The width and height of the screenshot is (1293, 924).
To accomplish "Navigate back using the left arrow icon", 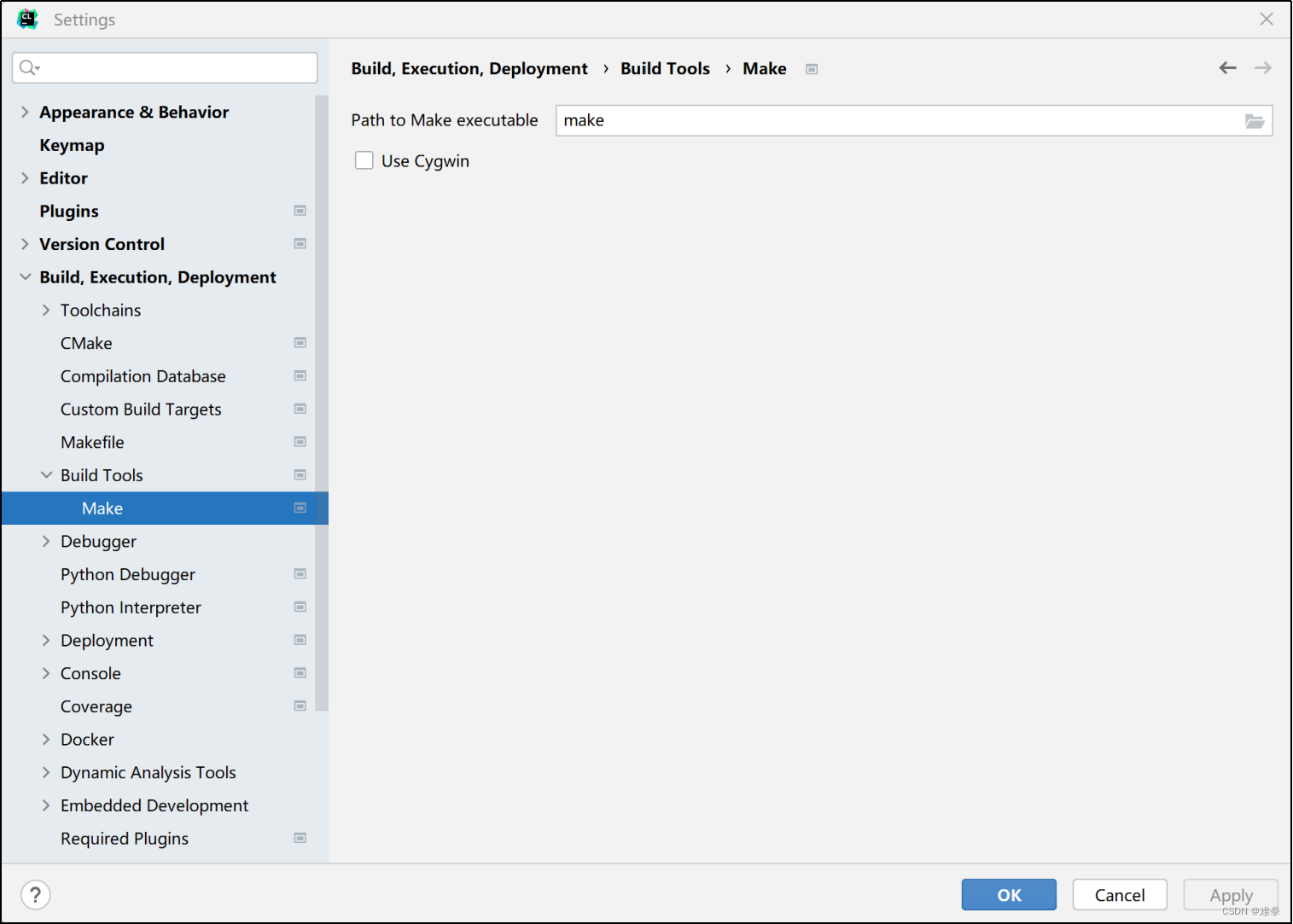I will (x=1227, y=67).
